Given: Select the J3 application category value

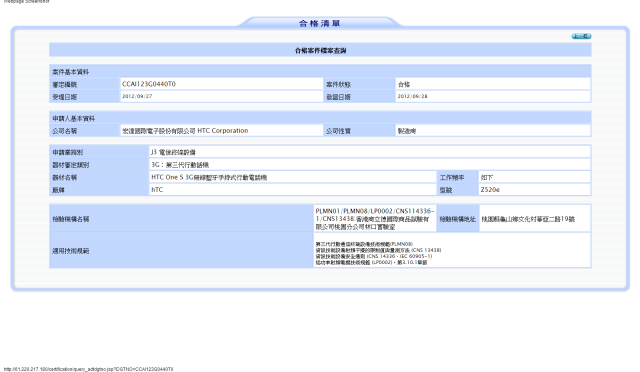Looking at the screenshot, I should tap(173, 152).
